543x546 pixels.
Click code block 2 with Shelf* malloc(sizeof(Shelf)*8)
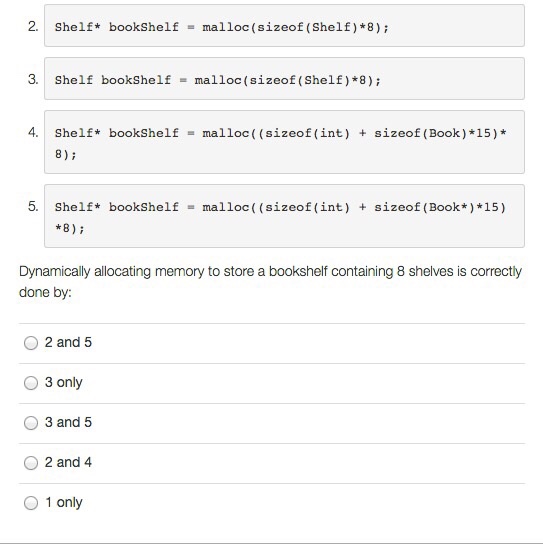(x=284, y=25)
